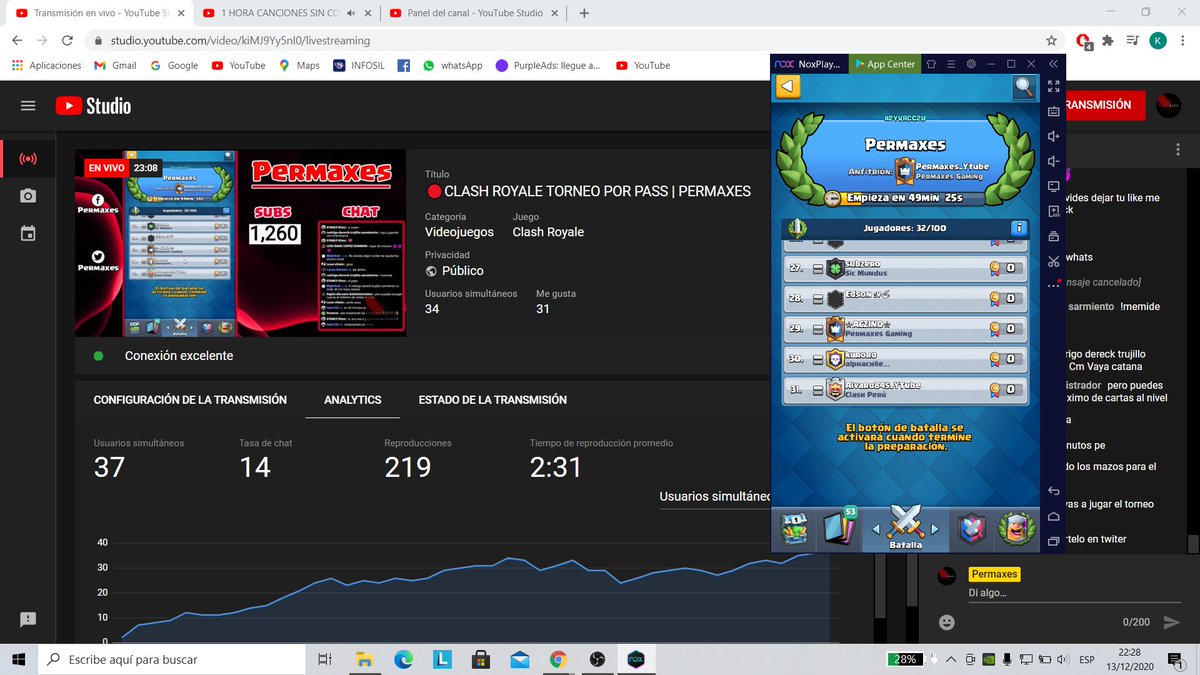Viewport: 1200px width, 675px height.
Task: Click the channel avatar in Studio header
Action: coord(1168,105)
